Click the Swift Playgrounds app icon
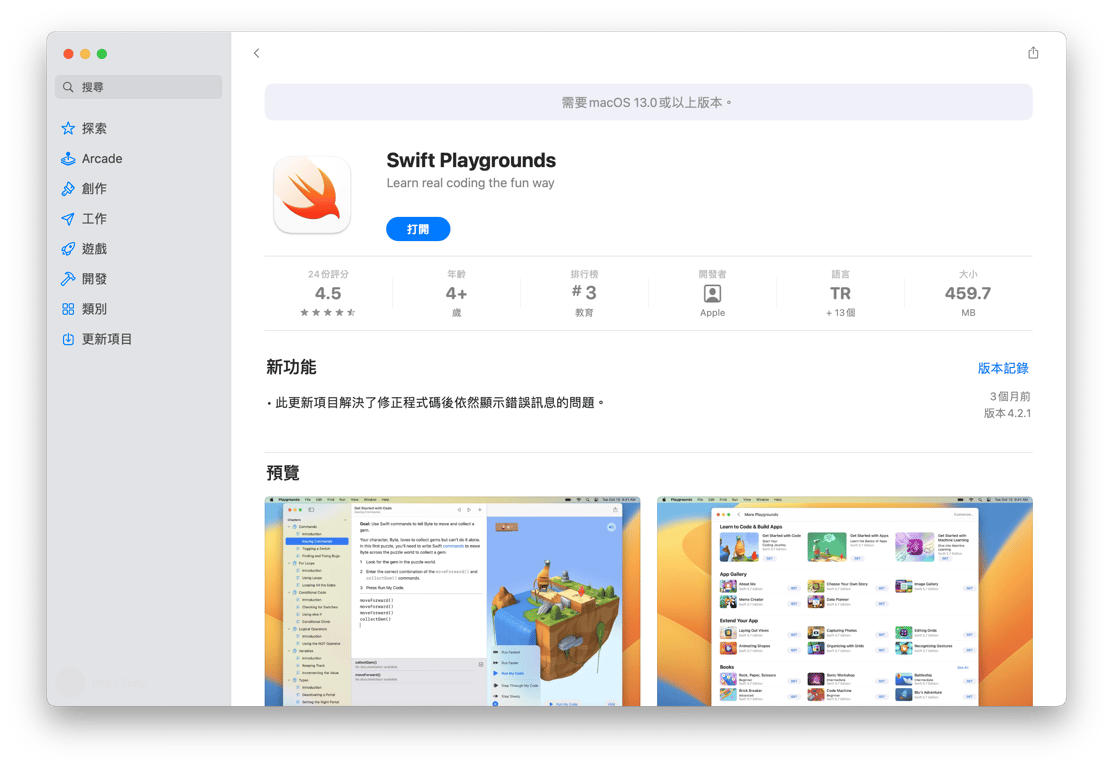 312,195
